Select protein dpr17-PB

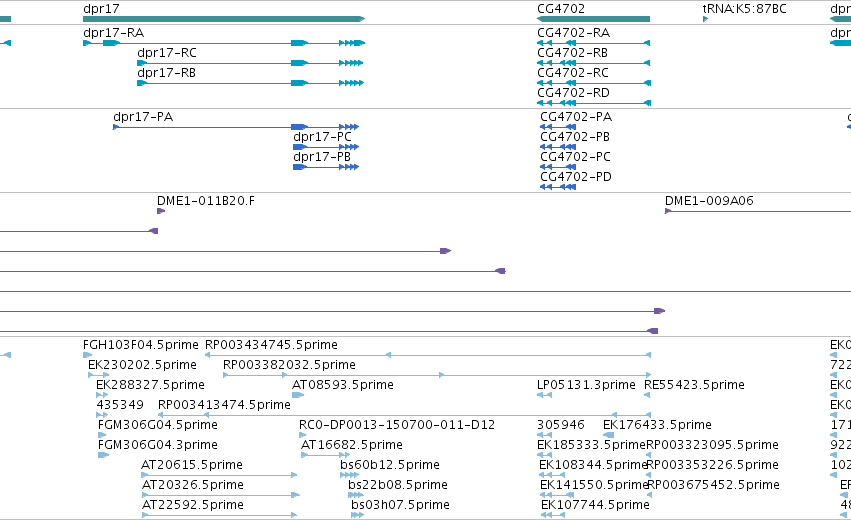pyautogui.click(x=326, y=167)
